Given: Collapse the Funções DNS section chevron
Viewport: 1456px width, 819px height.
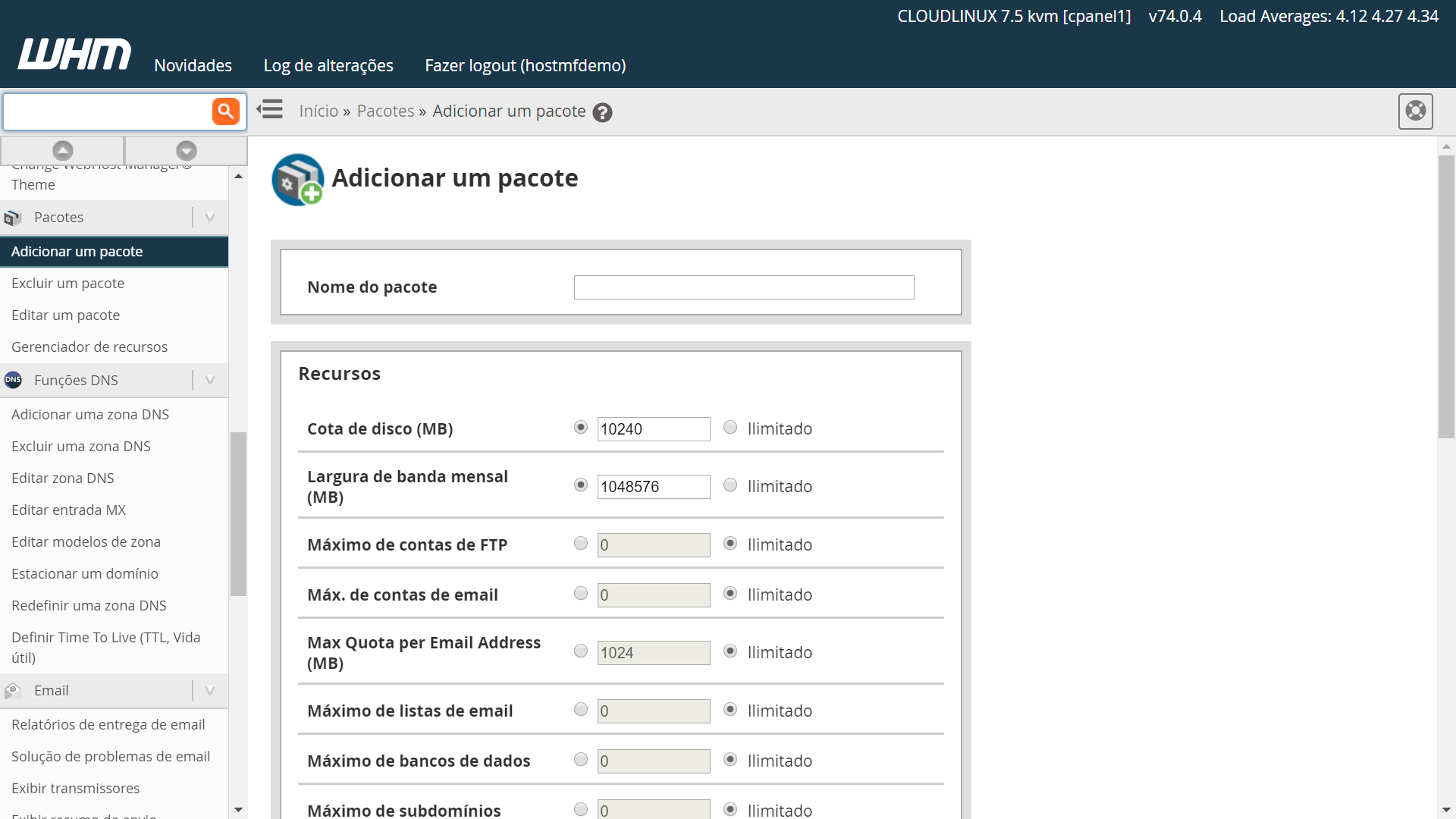Looking at the screenshot, I should coord(210,380).
